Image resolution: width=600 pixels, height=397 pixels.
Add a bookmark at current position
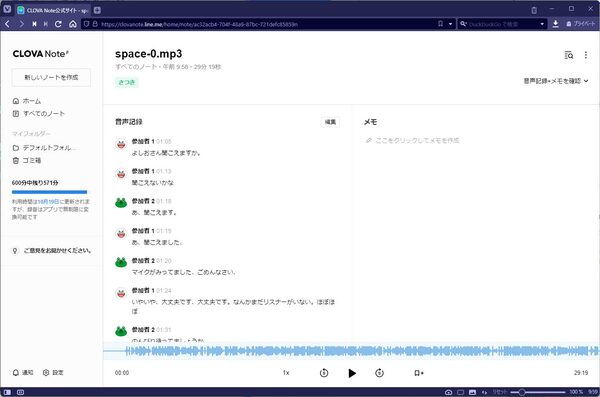(419, 373)
